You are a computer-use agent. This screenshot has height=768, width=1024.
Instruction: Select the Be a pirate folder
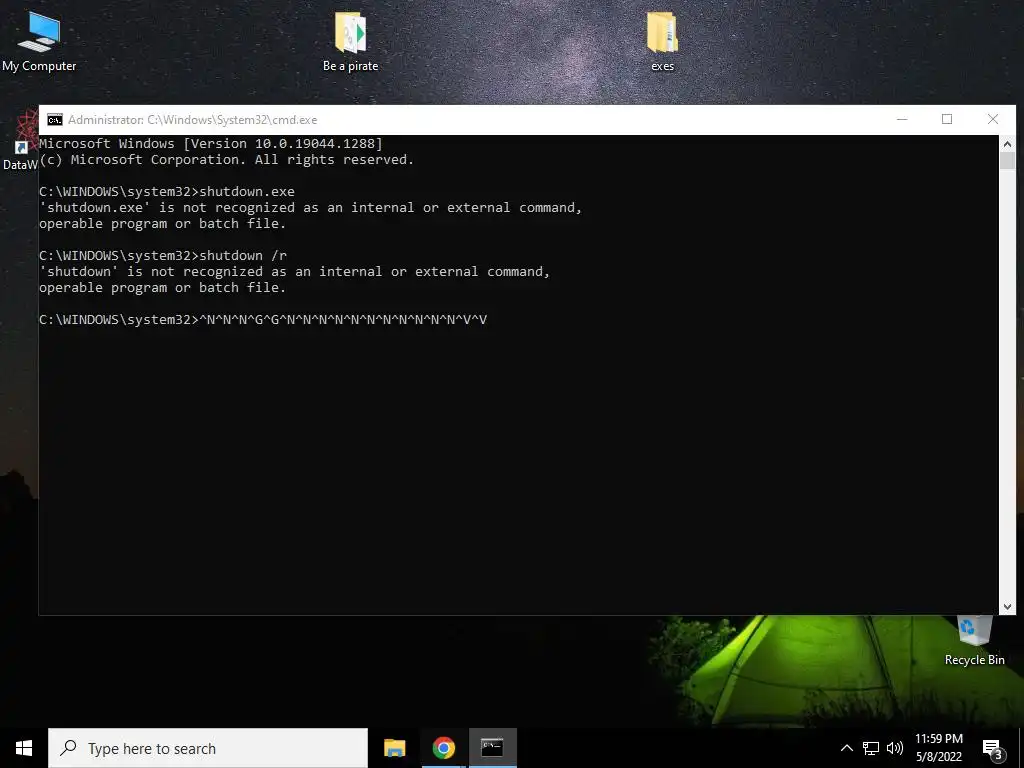pyautogui.click(x=351, y=40)
